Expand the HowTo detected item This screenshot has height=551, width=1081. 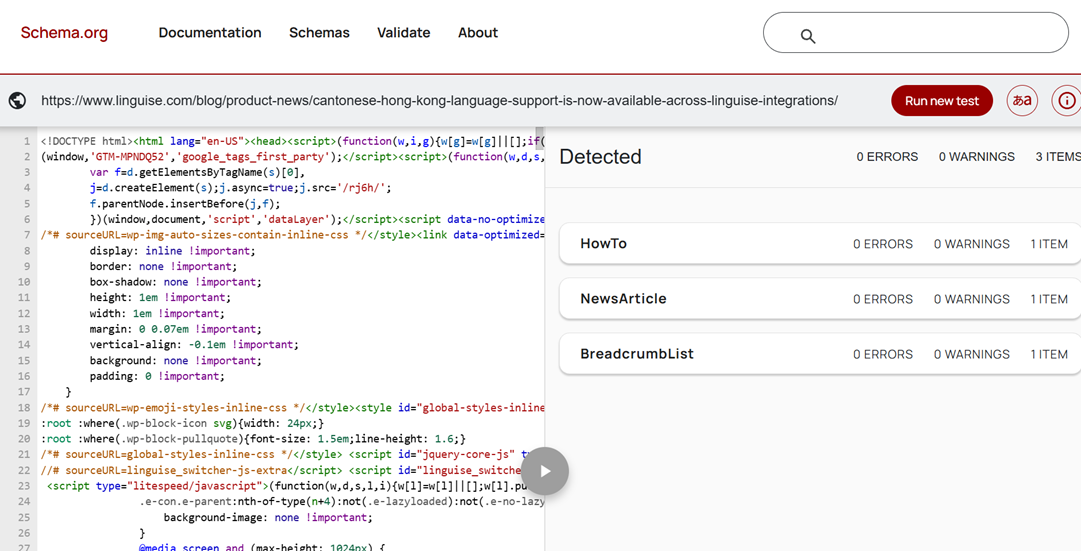click(820, 243)
